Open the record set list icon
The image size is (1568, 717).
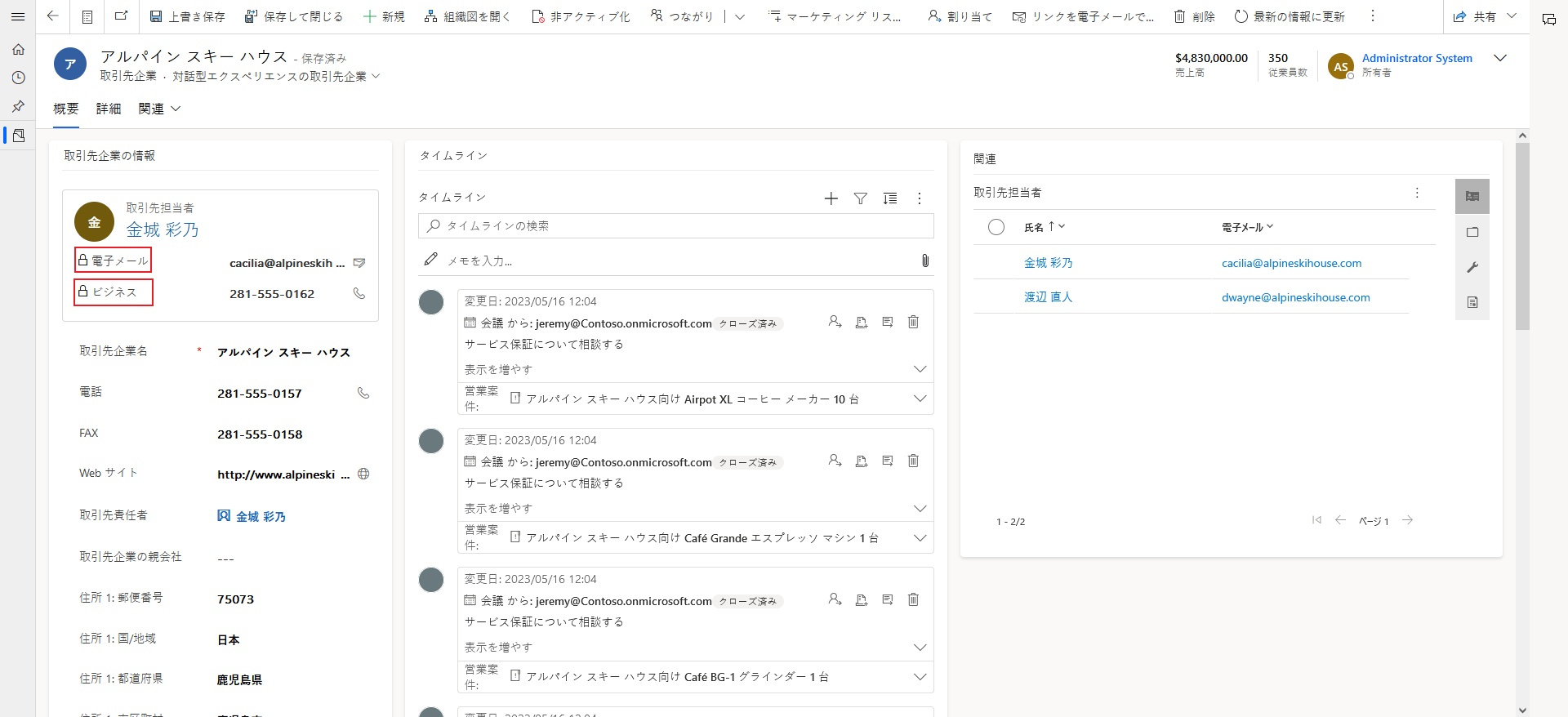click(87, 16)
